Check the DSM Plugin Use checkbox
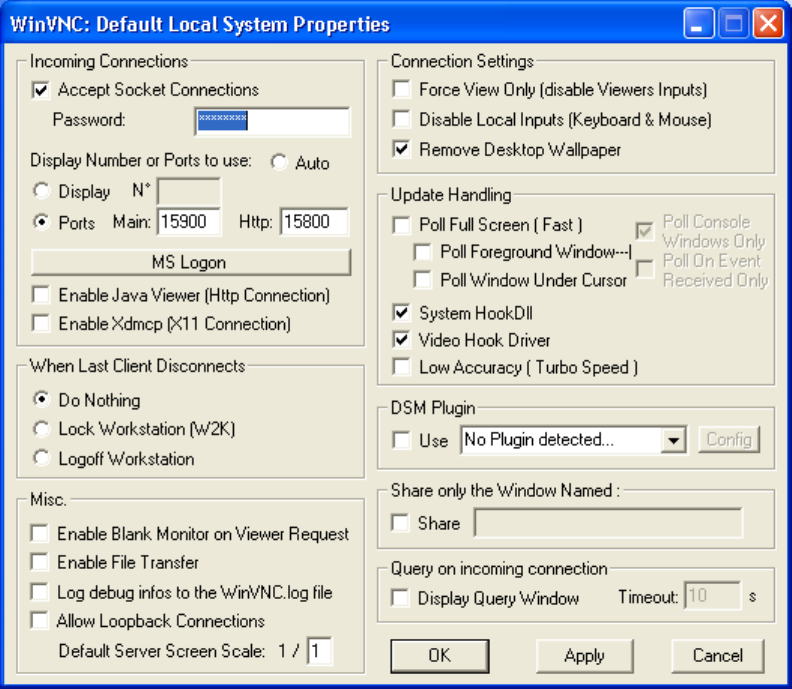This screenshot has height=689, width=792. (402, 440)
